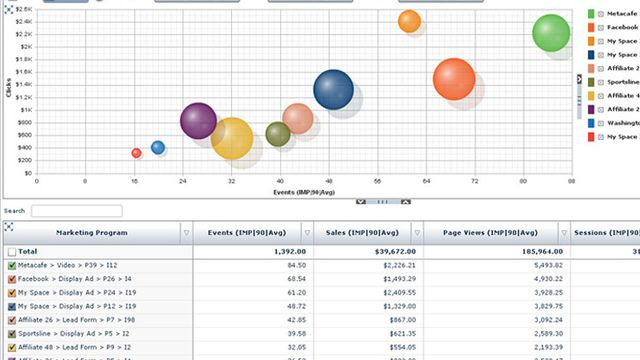The image size is (640, 360).
Task: Select the salmon-colored bubble
Action: (x=298, y=119)
